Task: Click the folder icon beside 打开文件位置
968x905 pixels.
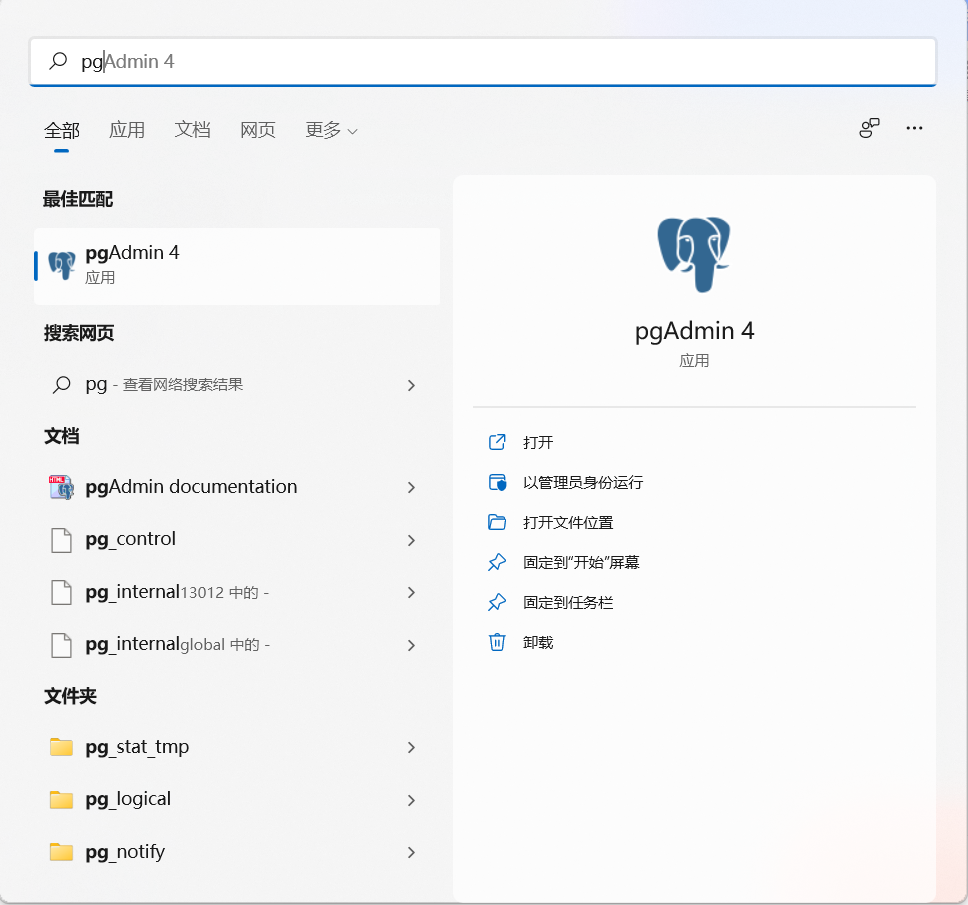Action: (x=497, y=522)
